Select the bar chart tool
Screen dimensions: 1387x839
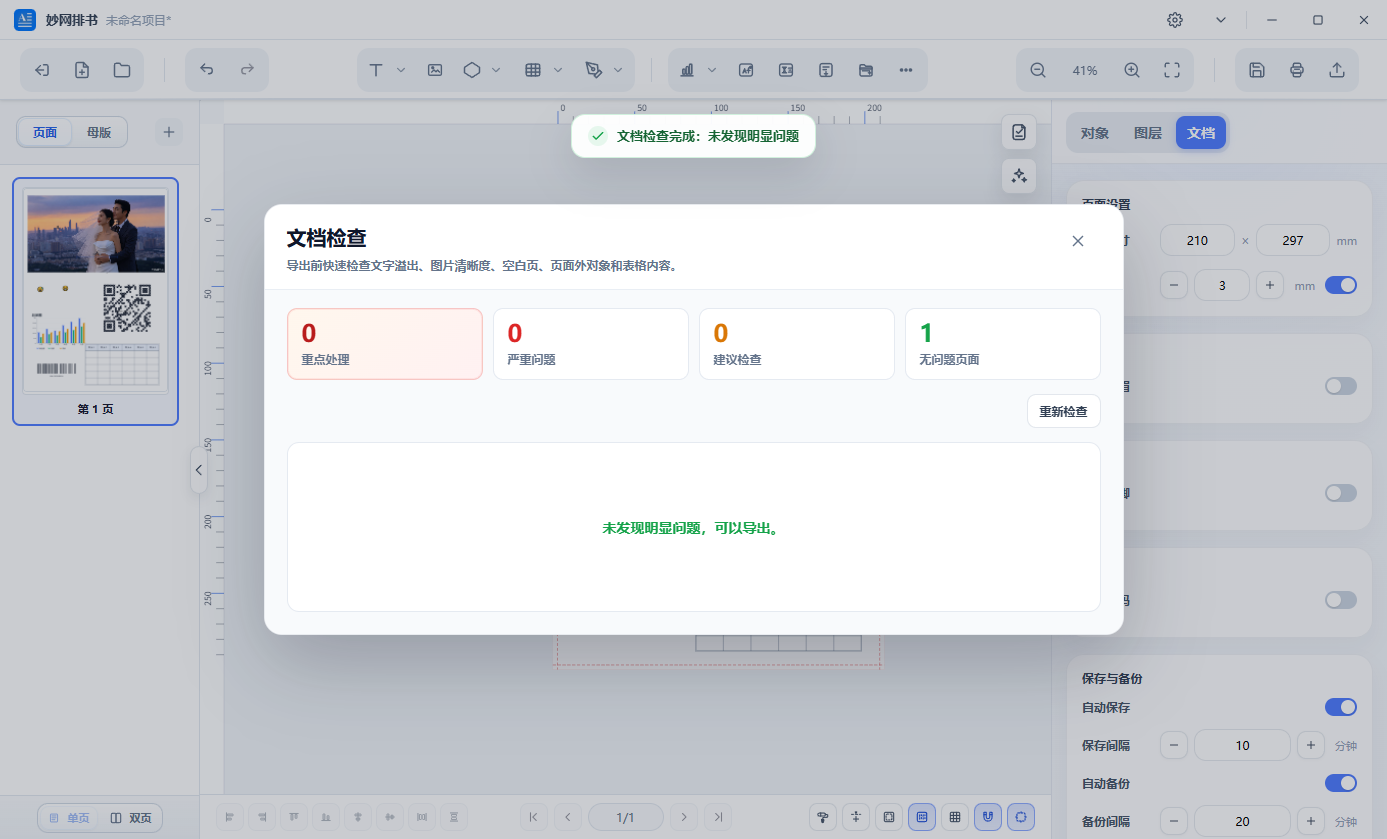(x=688, y=70)
